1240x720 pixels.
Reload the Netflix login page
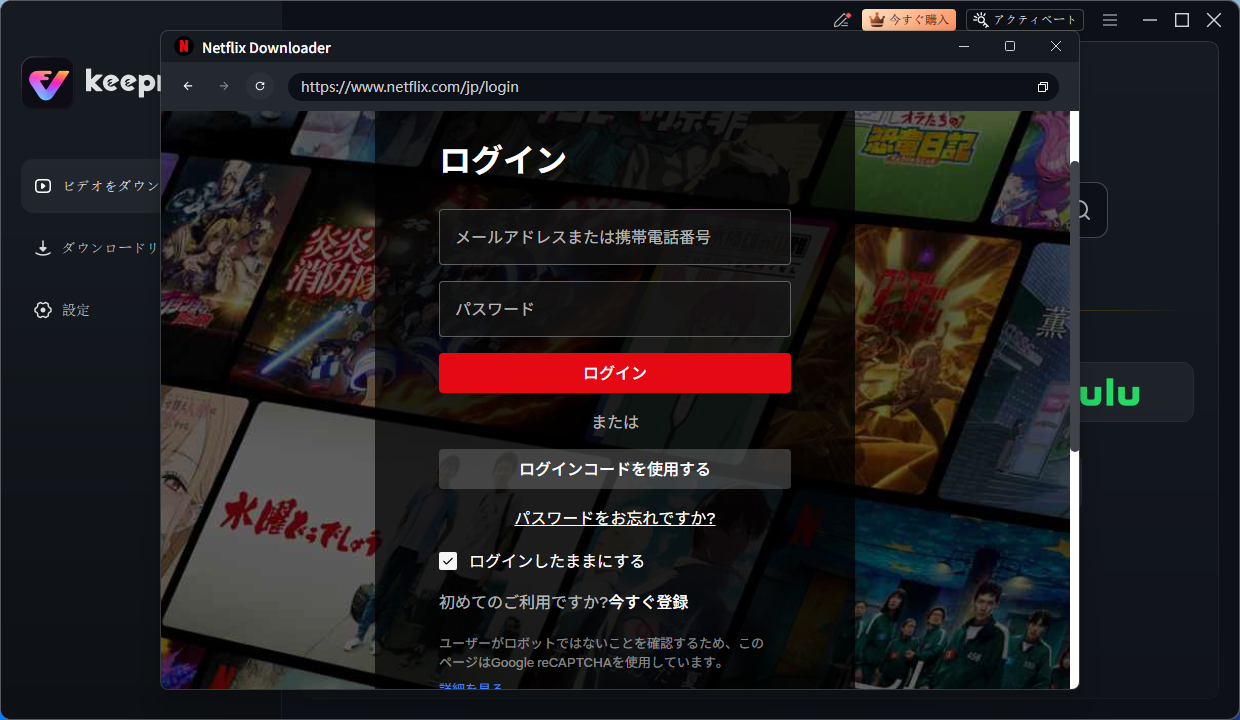(x=260, y=87)
